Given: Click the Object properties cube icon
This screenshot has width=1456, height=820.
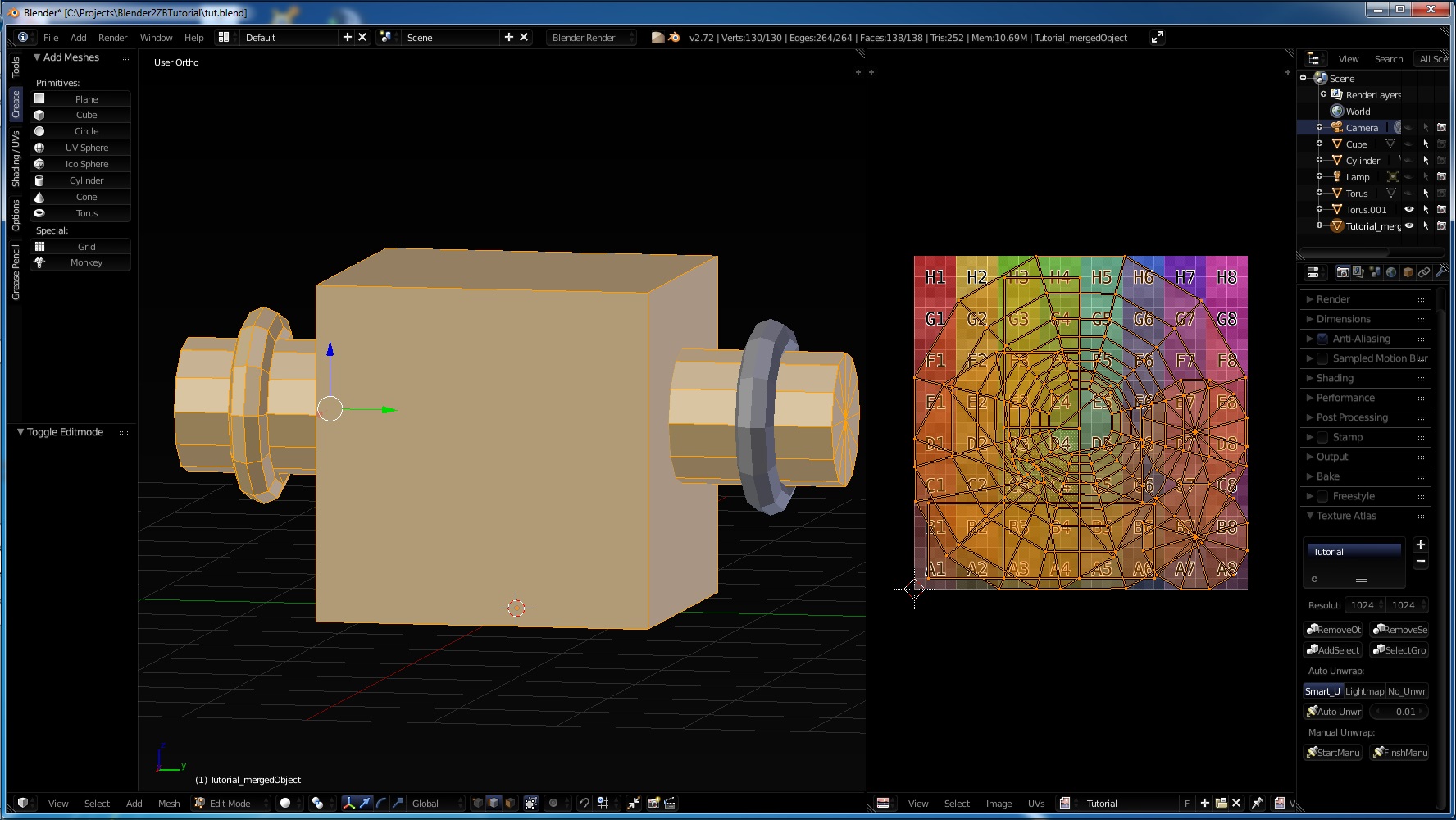Looking at the screenshot, I should point(1408,272).
